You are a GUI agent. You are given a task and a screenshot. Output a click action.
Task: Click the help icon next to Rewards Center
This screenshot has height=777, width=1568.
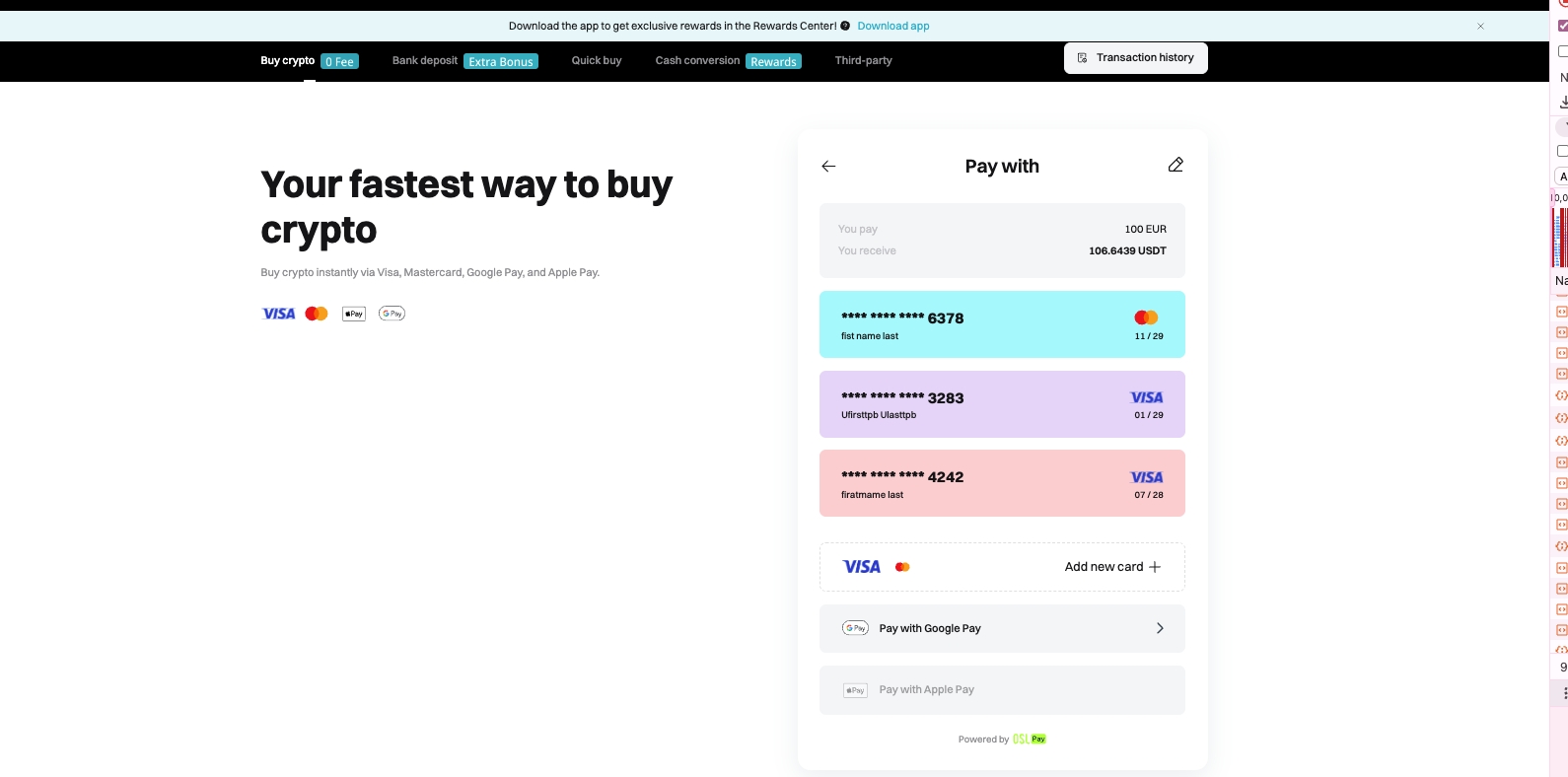pos(845,27)
